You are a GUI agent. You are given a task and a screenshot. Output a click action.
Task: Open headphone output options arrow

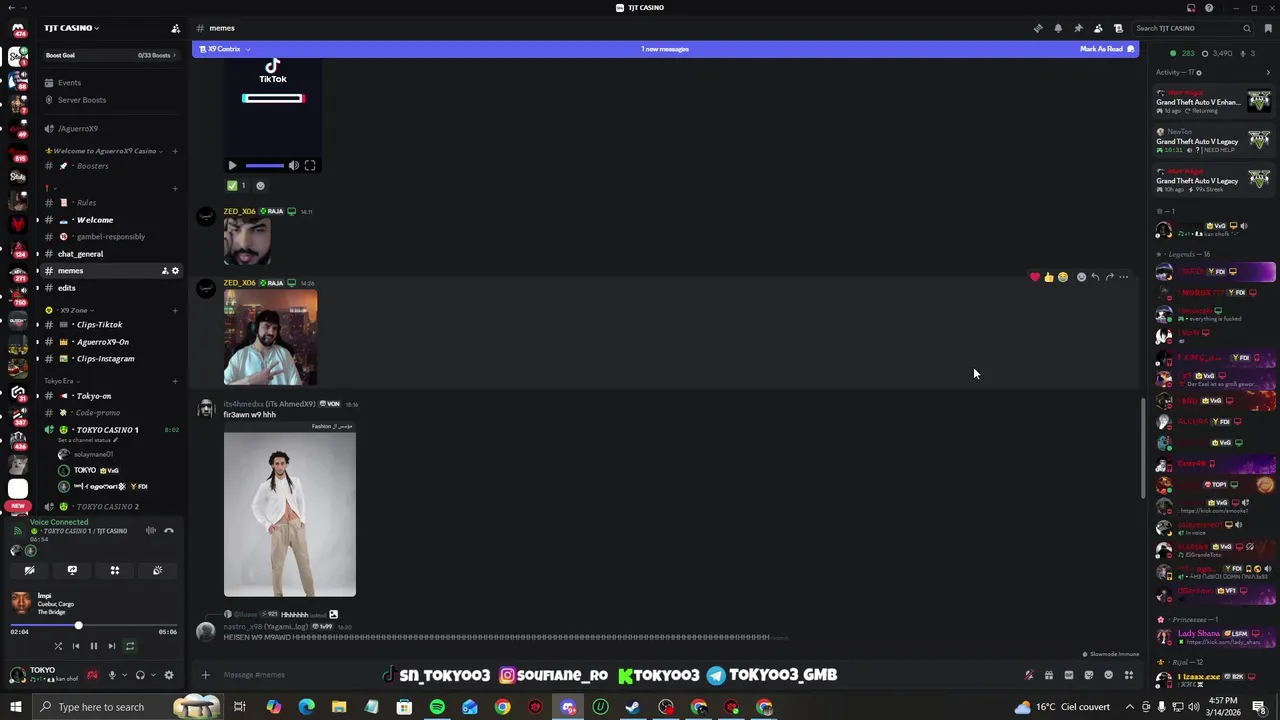[153, 676]
